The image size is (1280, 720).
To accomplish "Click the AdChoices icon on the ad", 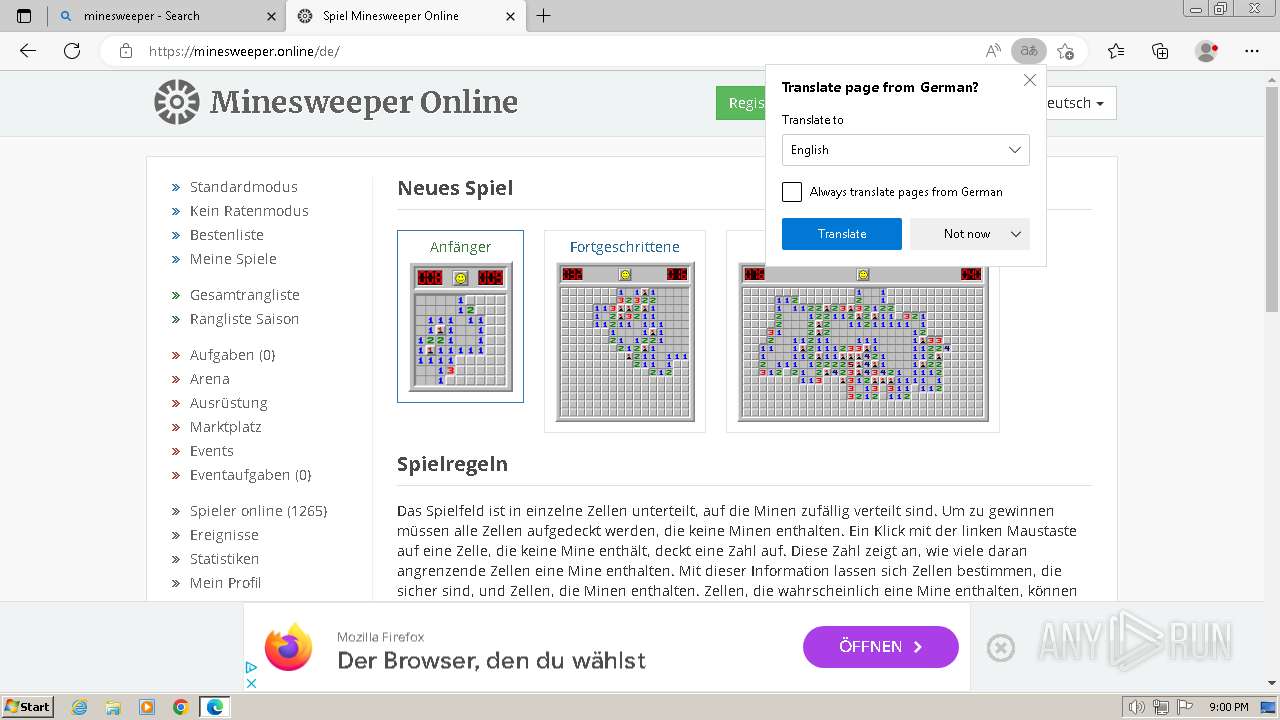I will tap(251, 668).
